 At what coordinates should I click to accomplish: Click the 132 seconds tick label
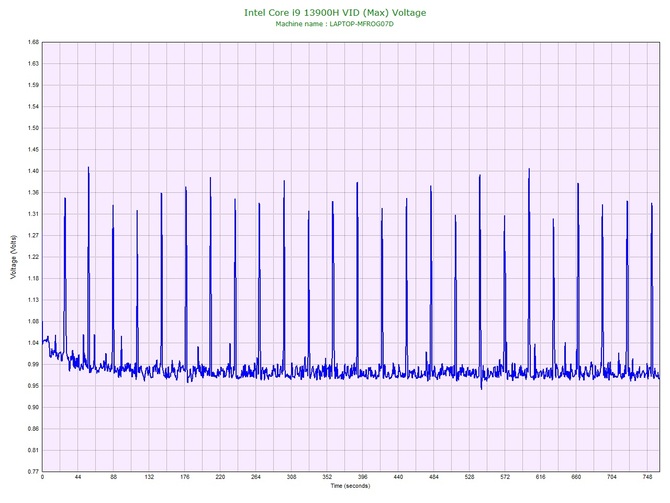click(149, 478)
